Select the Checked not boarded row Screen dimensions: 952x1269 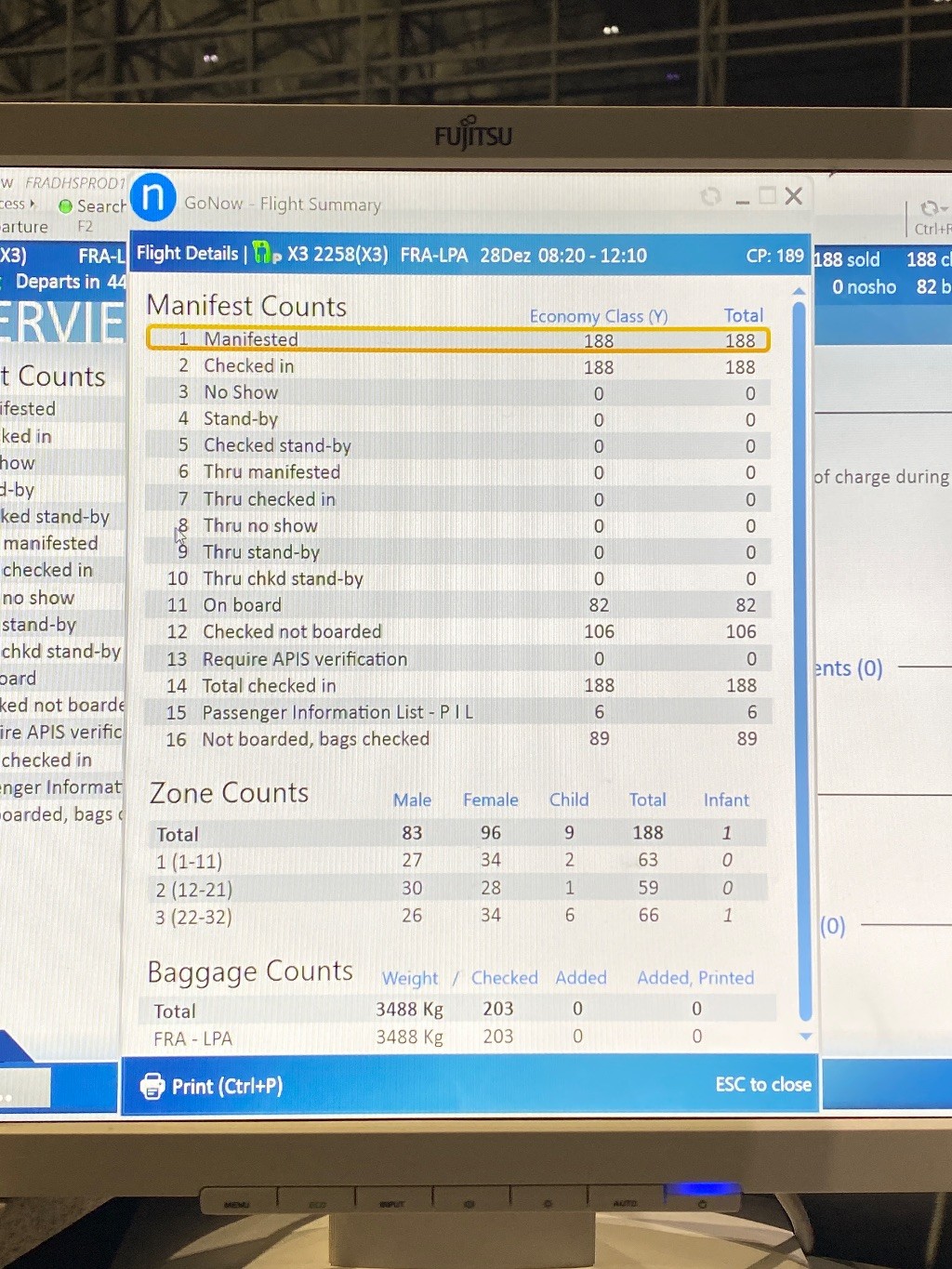(x=457, y=632)
